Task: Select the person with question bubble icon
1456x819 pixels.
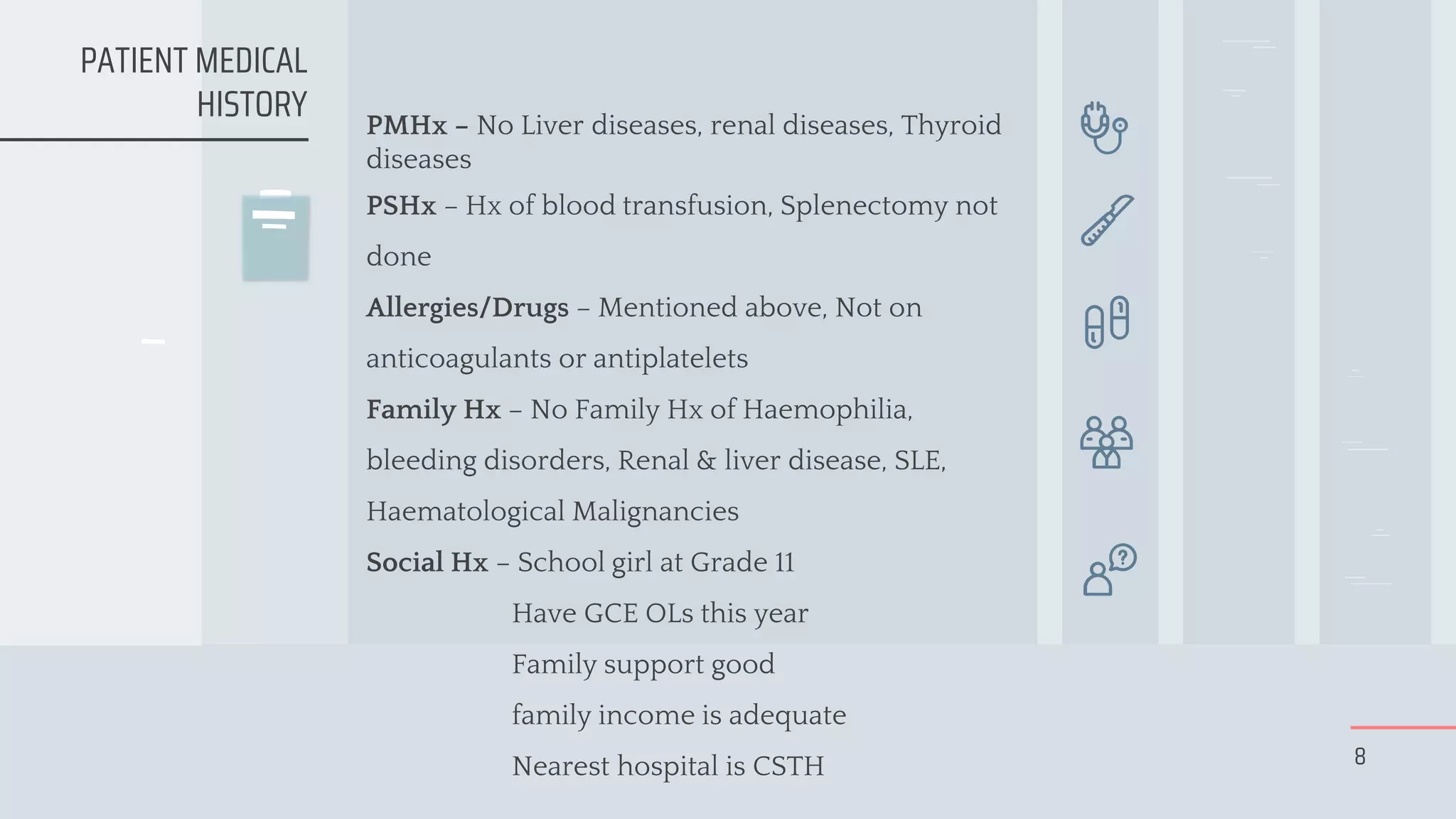Action: coord(1110,569)
